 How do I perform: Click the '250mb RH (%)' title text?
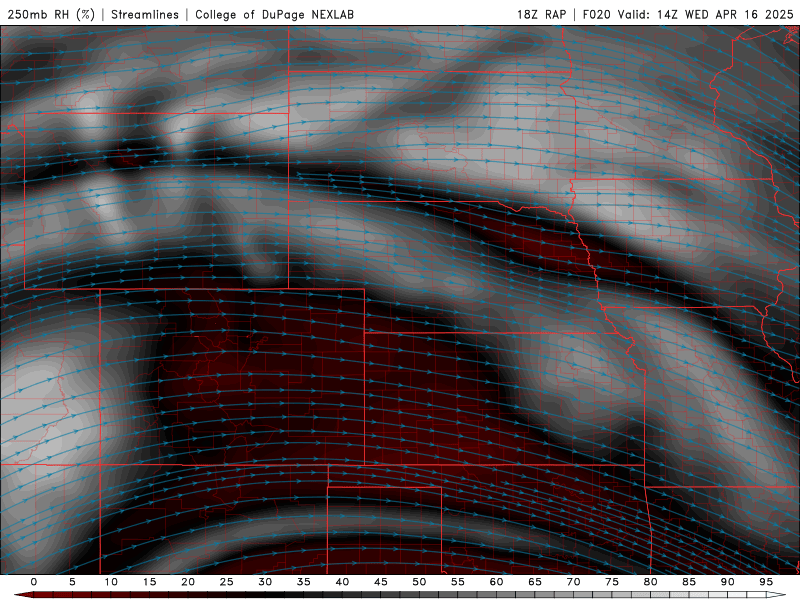52,14
